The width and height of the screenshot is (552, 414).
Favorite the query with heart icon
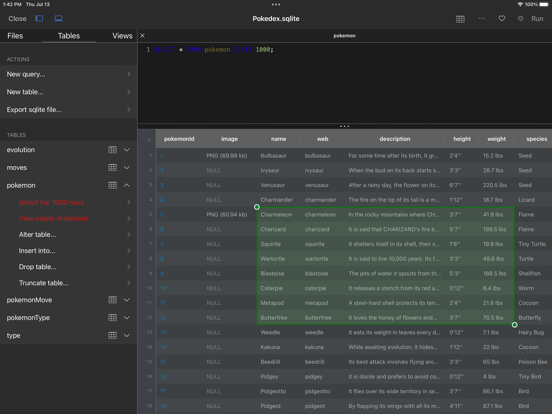pyautogui.click(x=502, y=18)
